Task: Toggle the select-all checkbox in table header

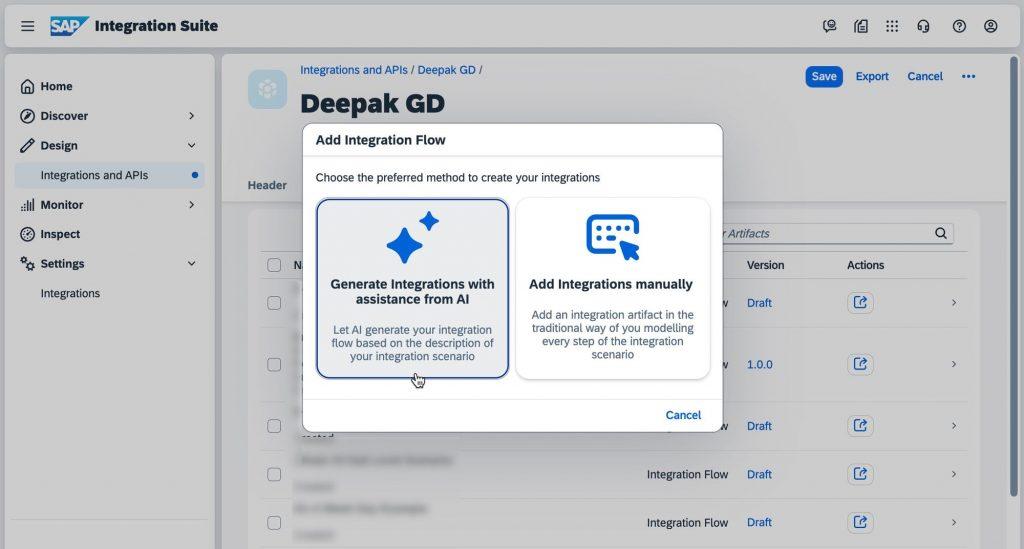Action: pyautogui.click(x=274, y=265)
